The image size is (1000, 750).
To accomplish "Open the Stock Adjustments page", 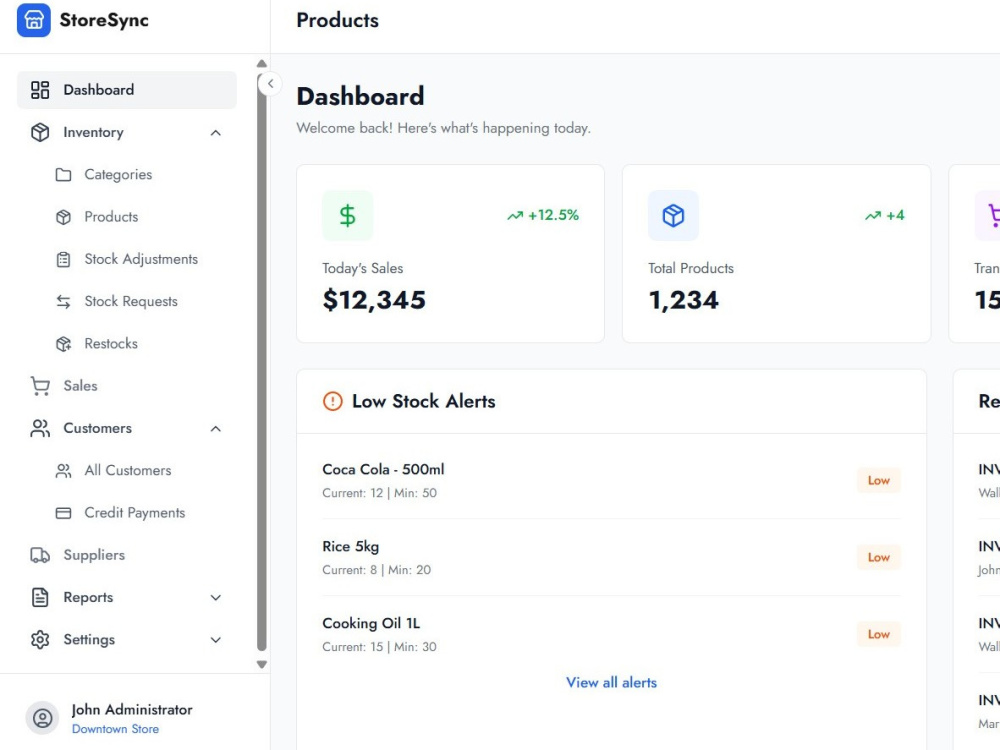I will coord(141,259).
